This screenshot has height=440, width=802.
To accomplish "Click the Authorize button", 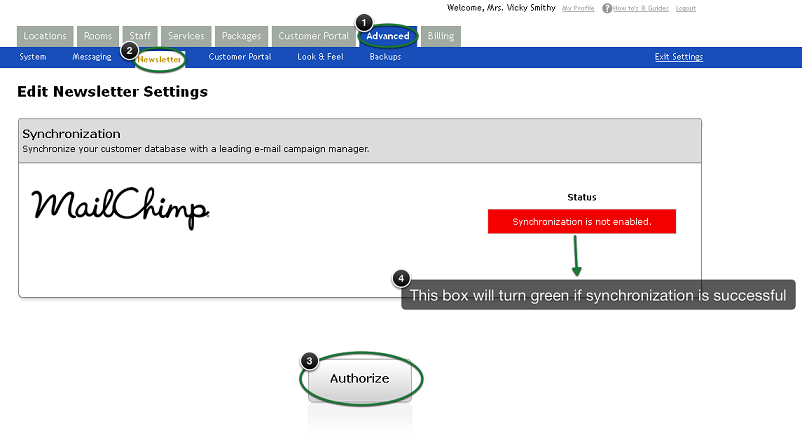I will (x=360, y=379).
